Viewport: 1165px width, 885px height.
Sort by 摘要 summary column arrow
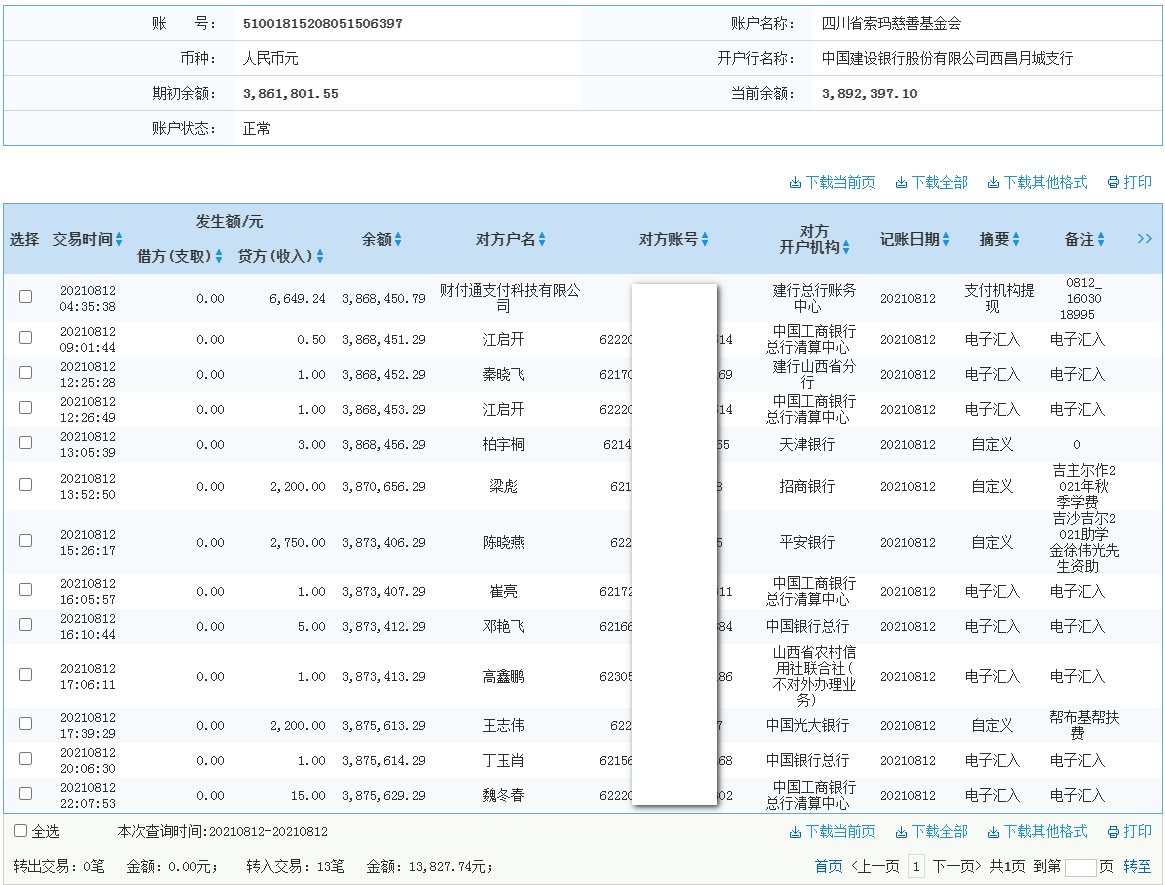pos(1014,239)
